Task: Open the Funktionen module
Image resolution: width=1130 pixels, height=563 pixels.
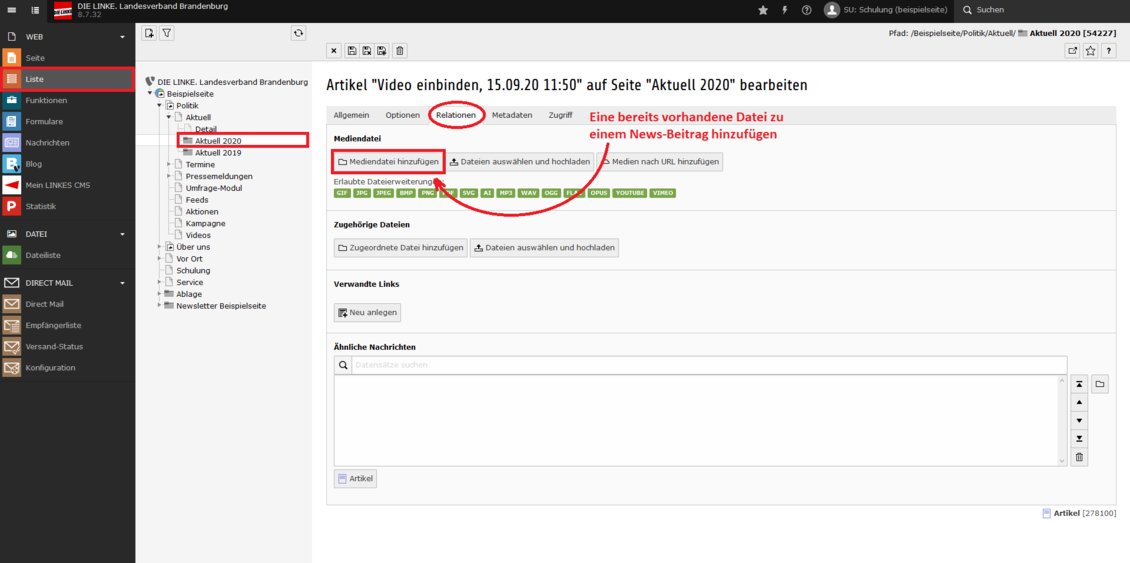Action: click(67, 100)
